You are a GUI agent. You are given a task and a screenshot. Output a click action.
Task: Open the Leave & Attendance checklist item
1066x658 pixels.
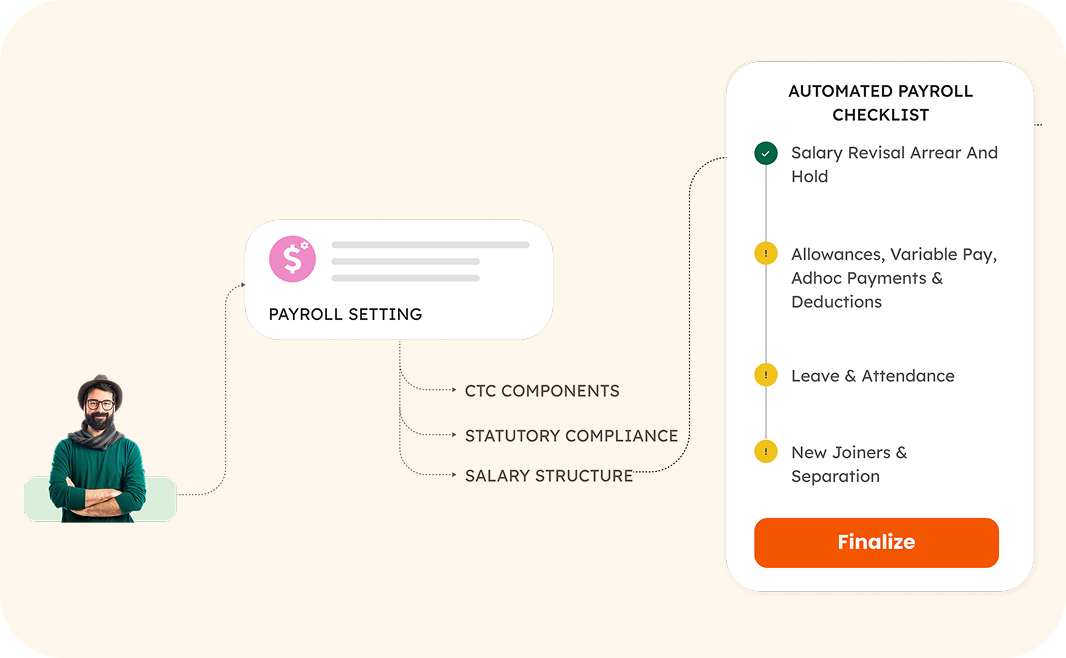coord(872,376)
